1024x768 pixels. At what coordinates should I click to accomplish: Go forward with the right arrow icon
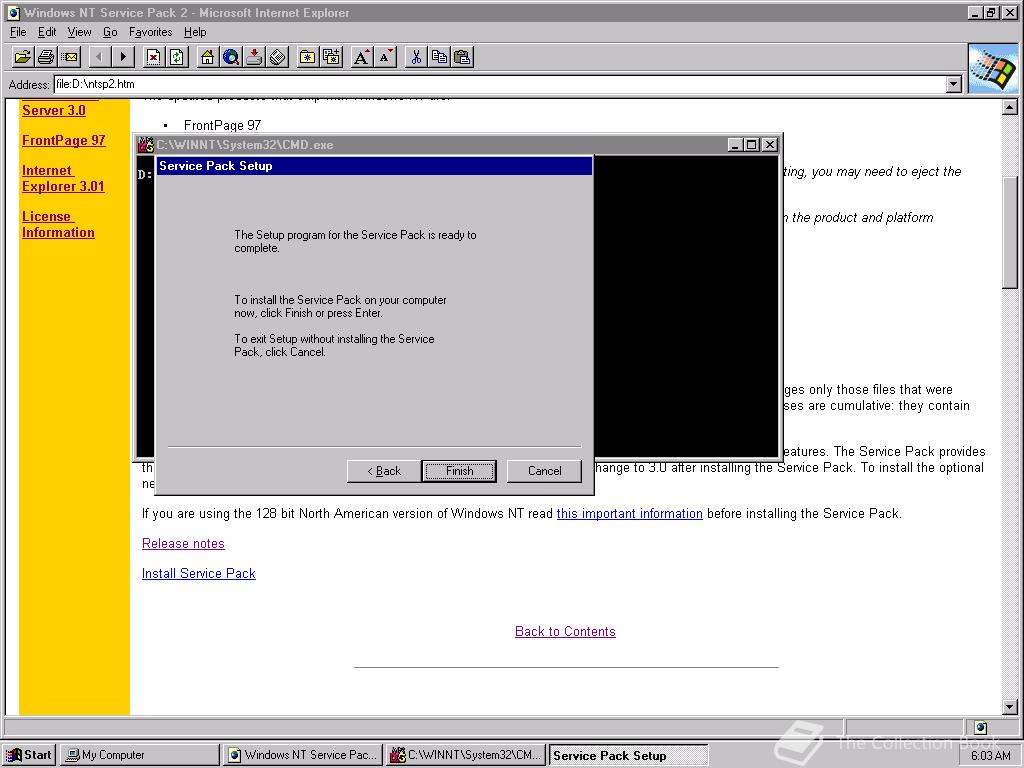tap(123, 57)
